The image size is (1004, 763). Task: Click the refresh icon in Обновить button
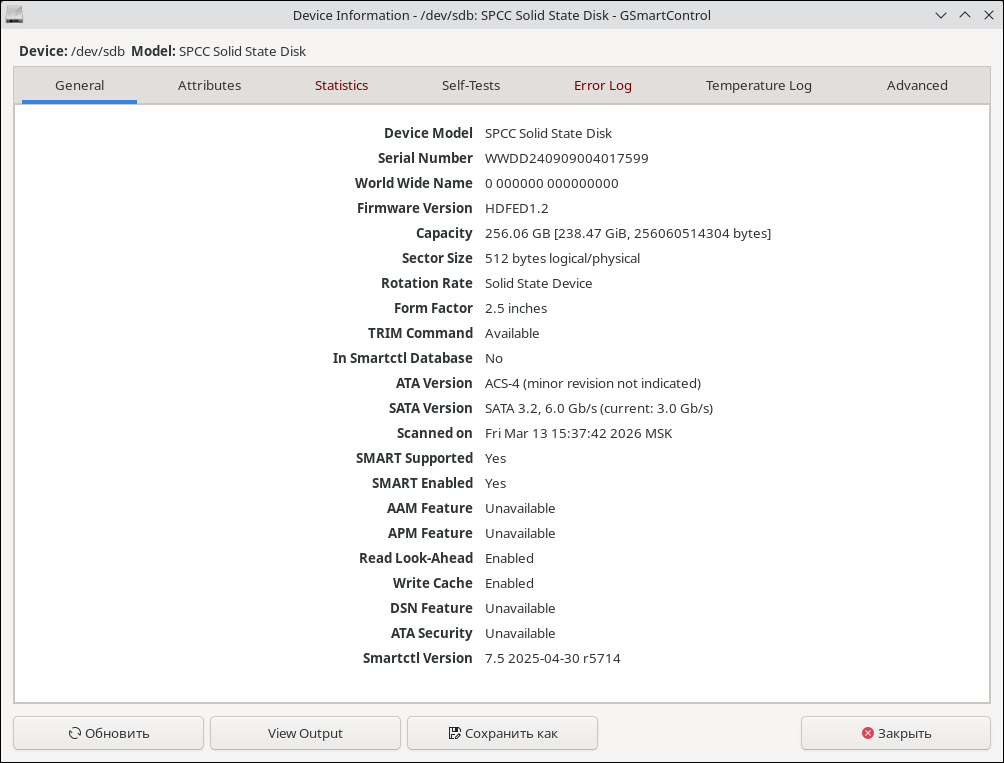pyautogui.click(x=75, y=733)
